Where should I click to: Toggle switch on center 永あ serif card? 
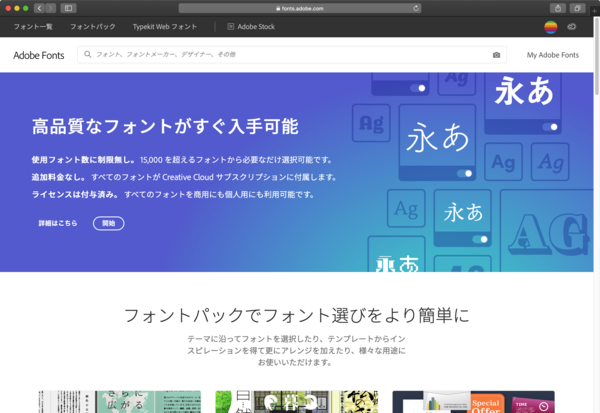point(465,173)
